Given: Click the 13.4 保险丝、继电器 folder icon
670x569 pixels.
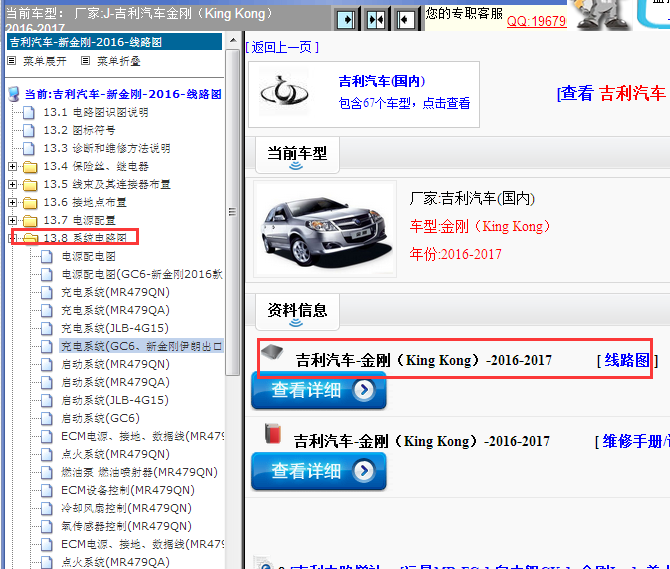Looking at the screenshot, I should (x=30, y=167).
